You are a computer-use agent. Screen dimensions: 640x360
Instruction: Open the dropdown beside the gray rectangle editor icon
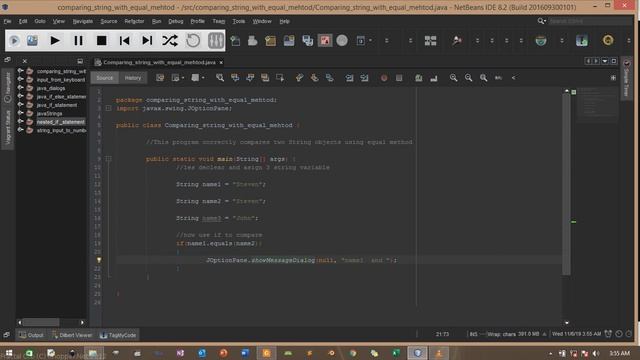[203, 78]
